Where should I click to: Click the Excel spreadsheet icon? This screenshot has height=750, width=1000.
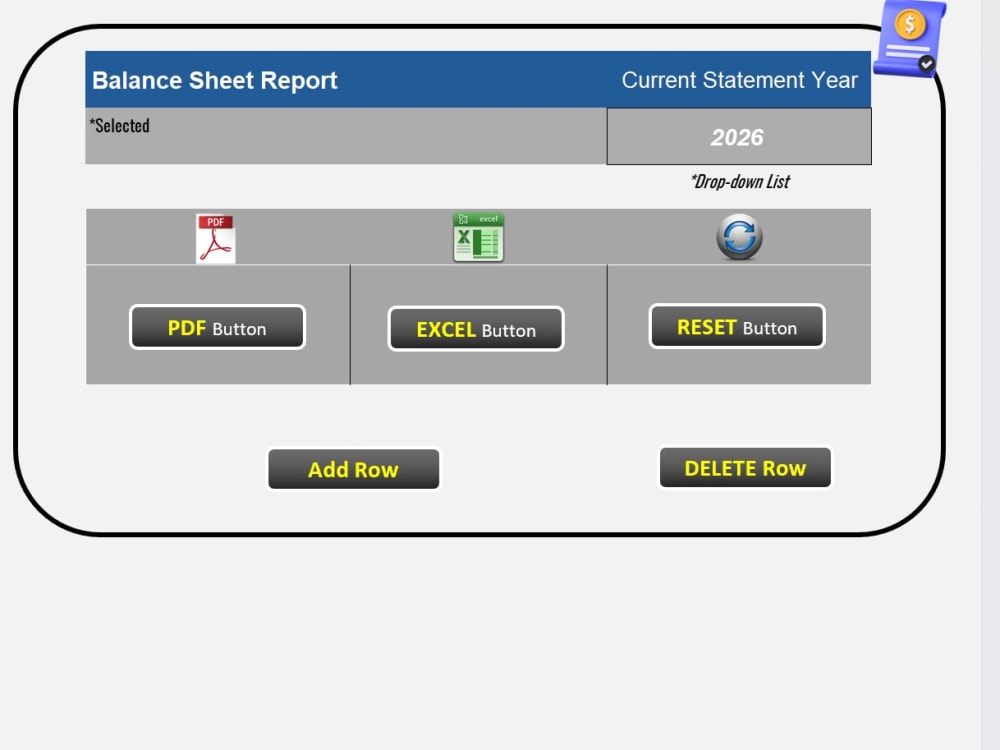pos(478,237)
